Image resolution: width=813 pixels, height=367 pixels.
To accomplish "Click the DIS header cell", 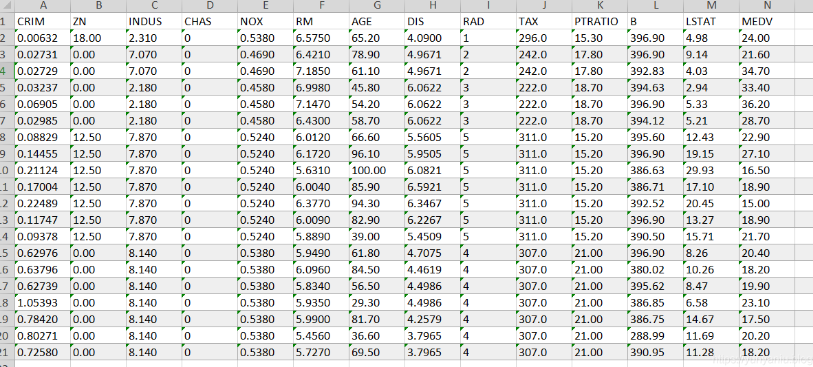I will pos(433,21).
